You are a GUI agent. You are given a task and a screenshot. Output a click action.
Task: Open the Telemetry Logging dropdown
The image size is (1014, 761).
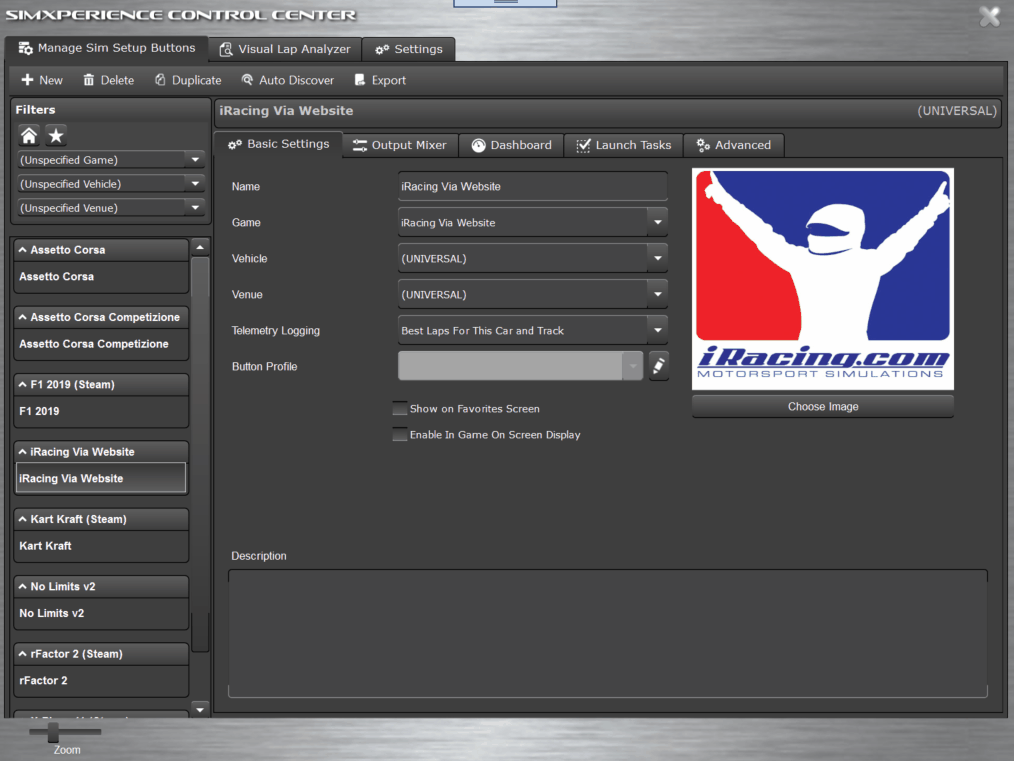656,330
